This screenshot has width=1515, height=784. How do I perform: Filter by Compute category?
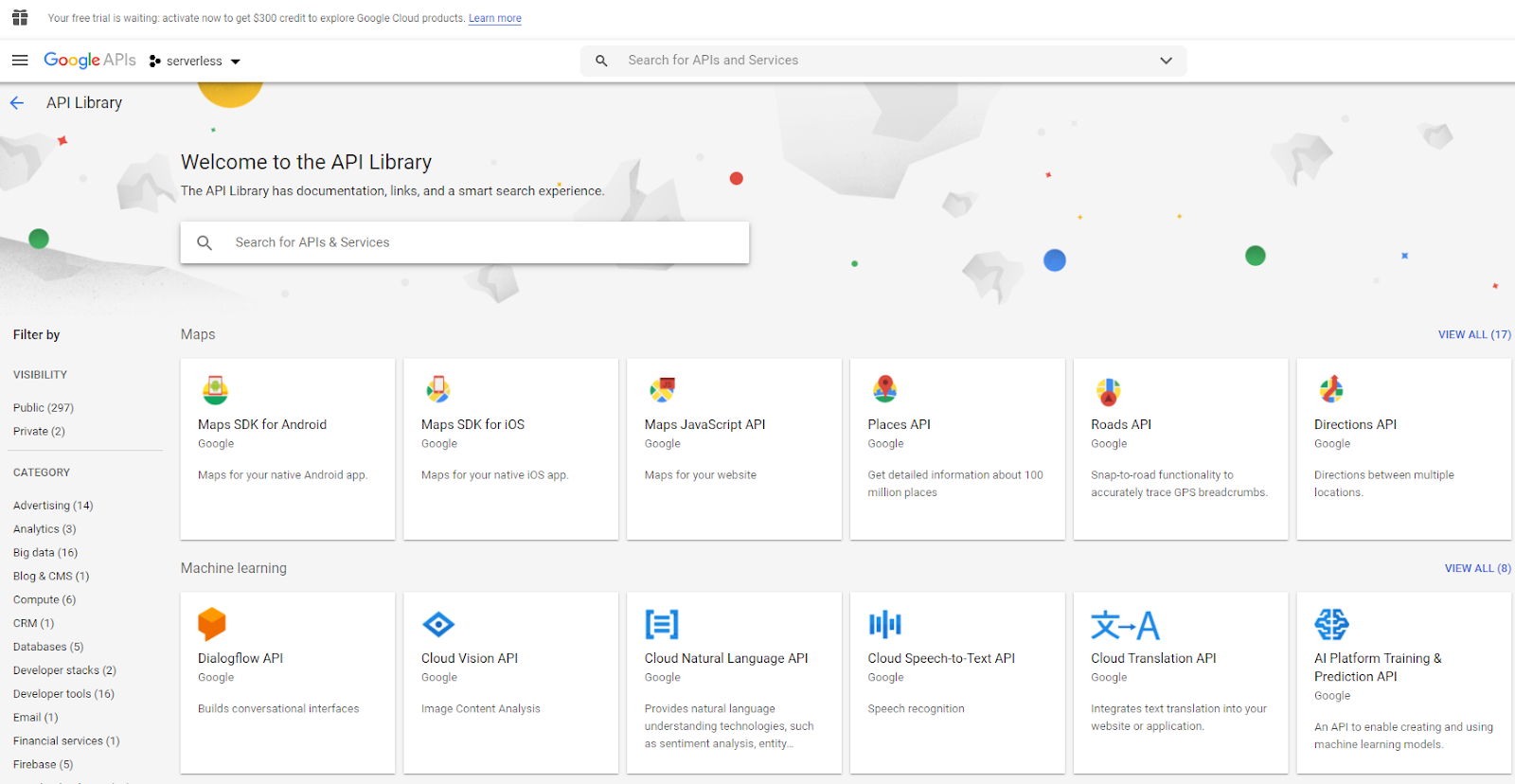(45, 599)
